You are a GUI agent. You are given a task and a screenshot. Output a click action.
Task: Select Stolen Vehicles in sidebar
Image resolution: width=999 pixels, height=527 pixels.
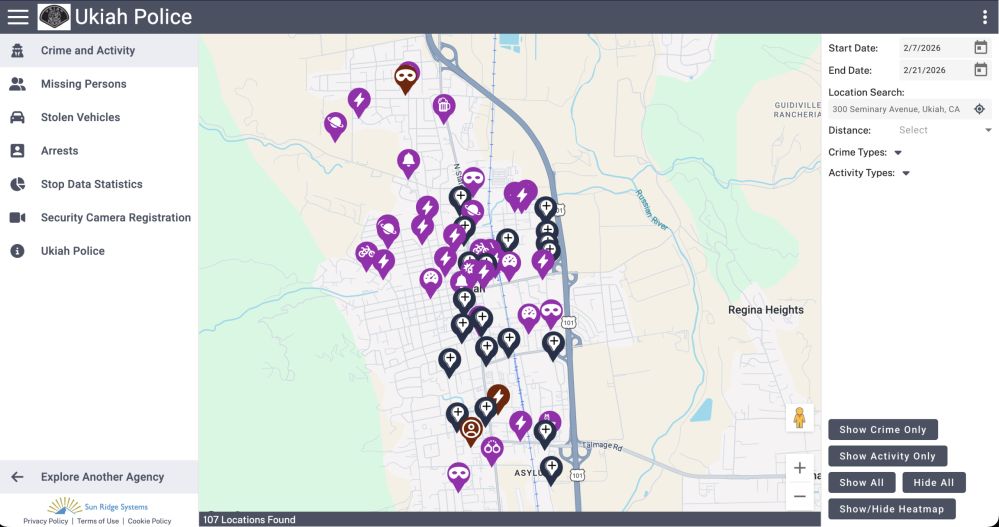[80, 117]
